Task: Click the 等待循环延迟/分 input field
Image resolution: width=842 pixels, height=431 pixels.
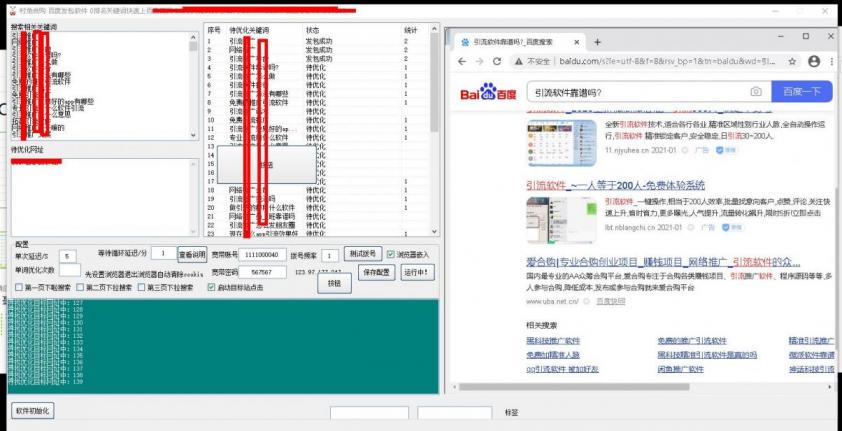Action: pos(164,253)
